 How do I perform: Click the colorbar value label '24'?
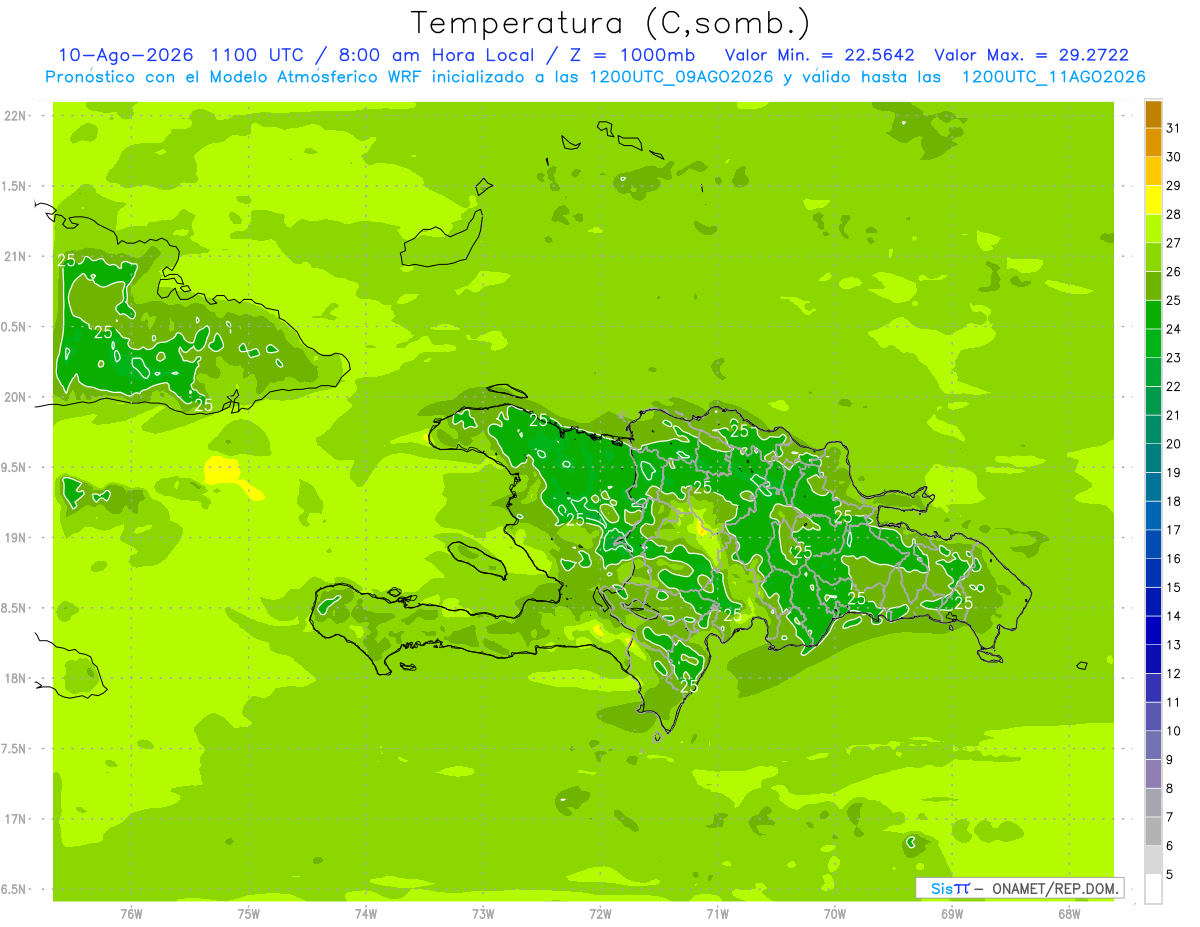[1174, 329]
